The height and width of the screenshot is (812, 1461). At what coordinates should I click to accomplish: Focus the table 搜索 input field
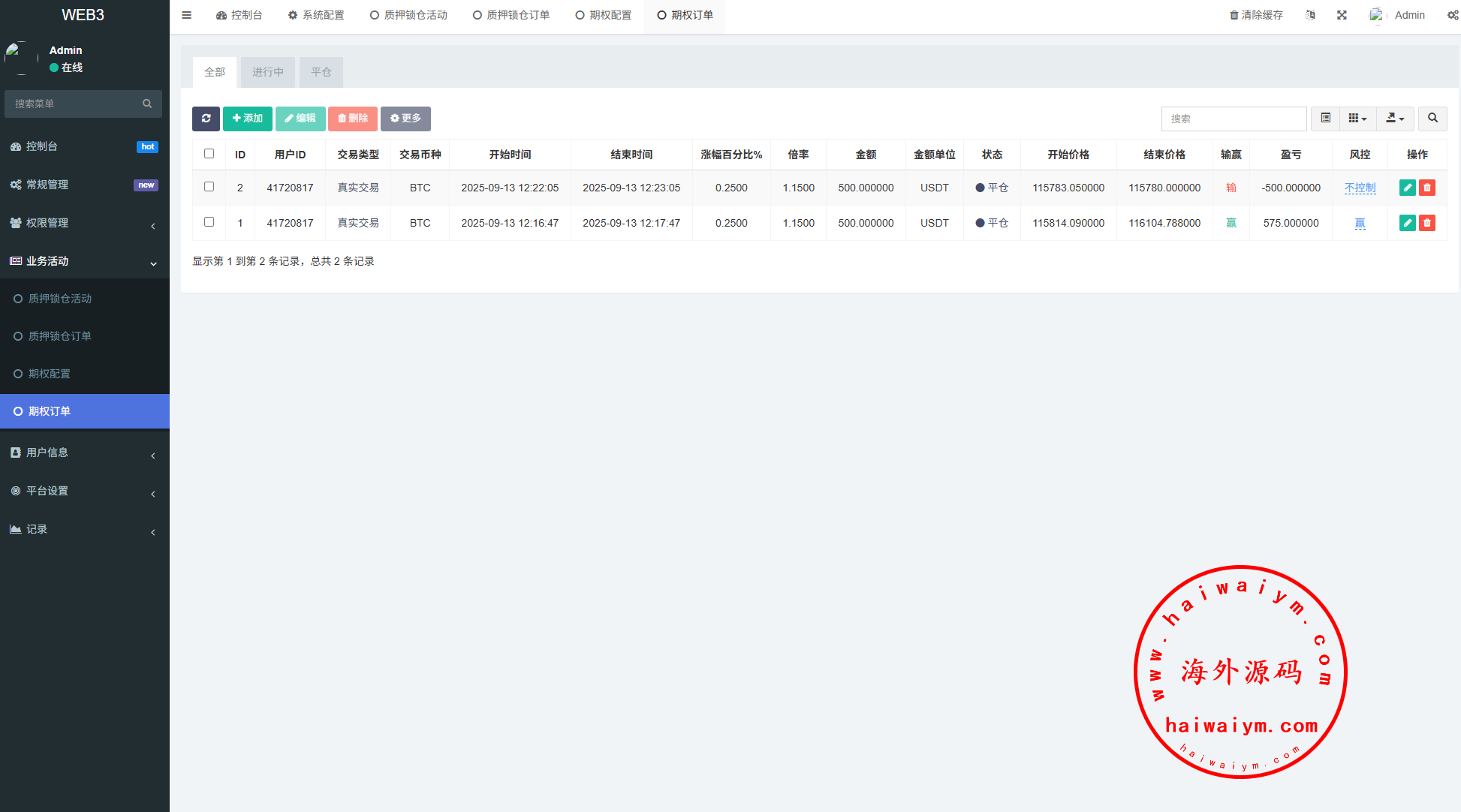[1234, 119]
